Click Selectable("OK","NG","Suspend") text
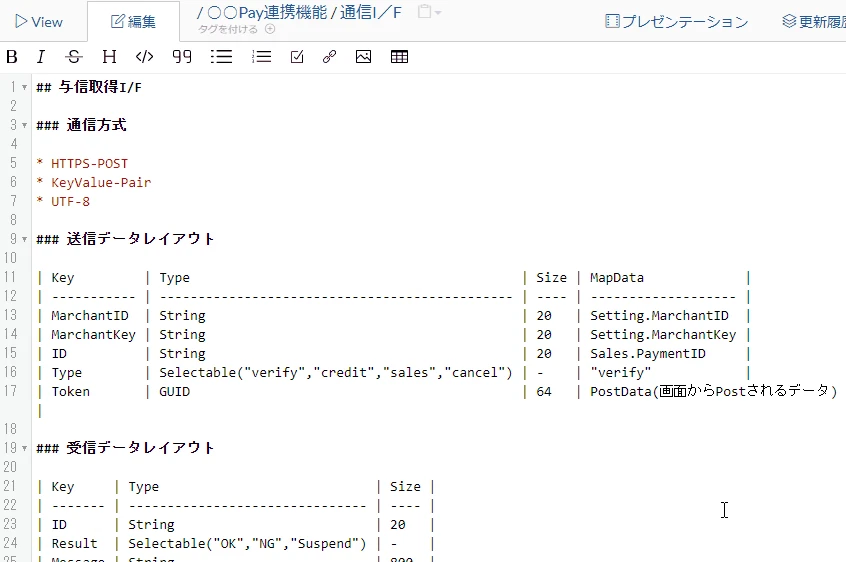 [x=247, y=544]
